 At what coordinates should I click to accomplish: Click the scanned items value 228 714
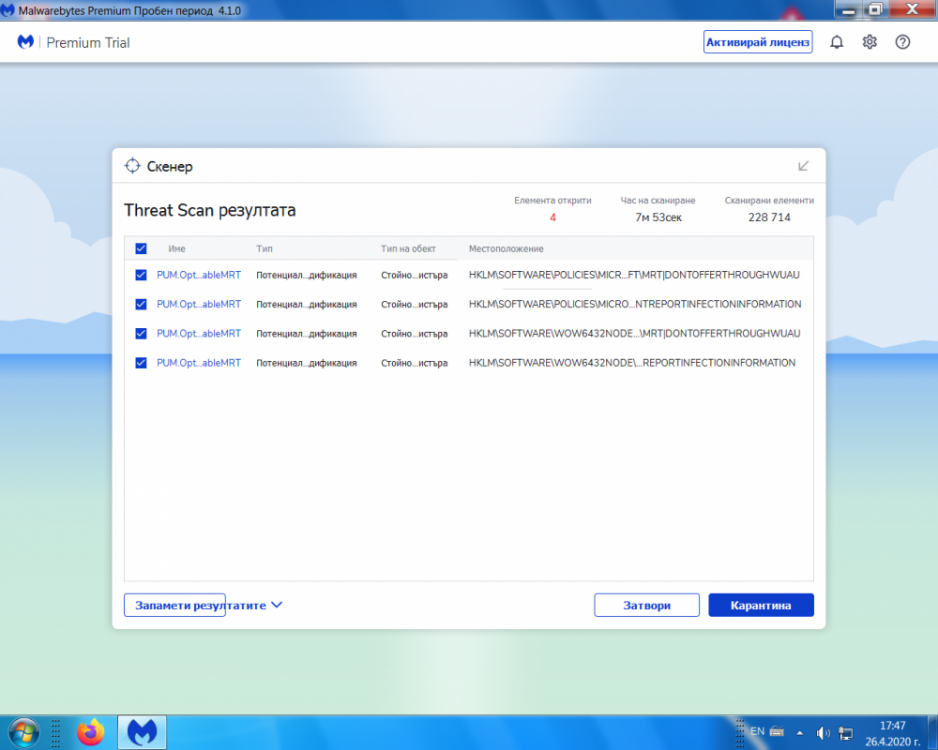click(x=769, y=217)
